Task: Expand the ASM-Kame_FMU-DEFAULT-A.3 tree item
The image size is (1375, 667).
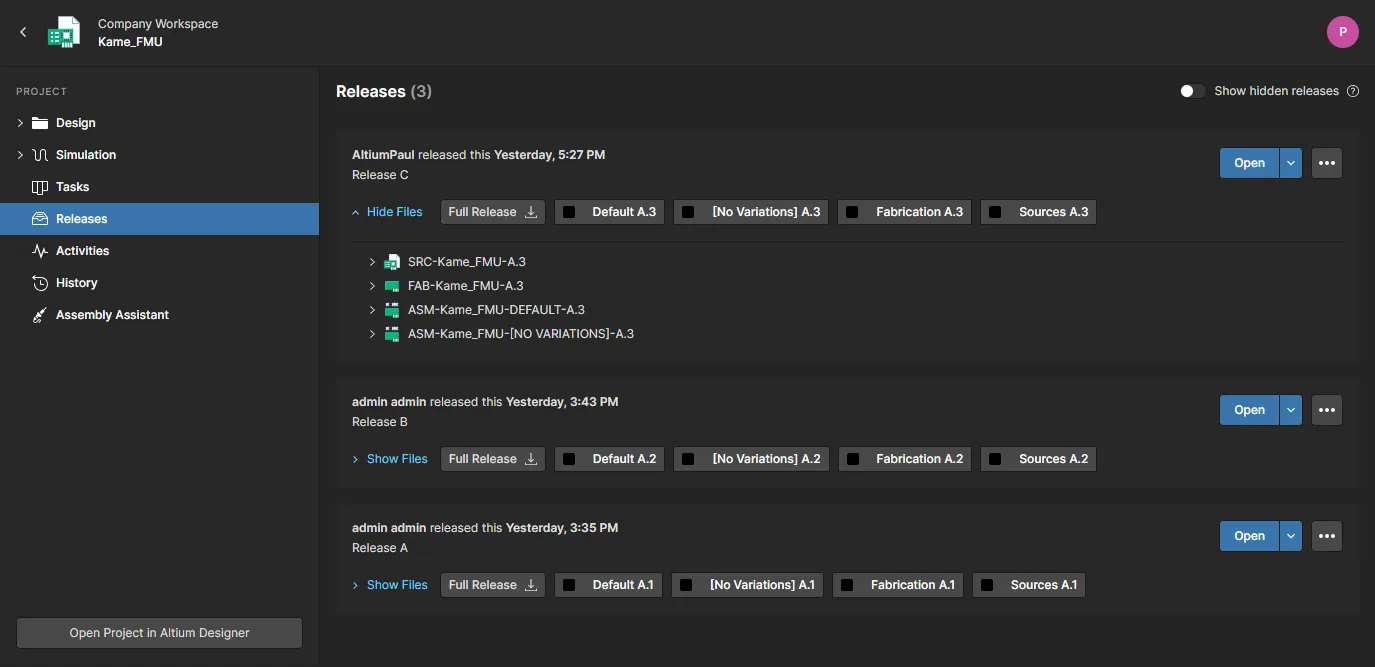Action: (x=372, y=310)
